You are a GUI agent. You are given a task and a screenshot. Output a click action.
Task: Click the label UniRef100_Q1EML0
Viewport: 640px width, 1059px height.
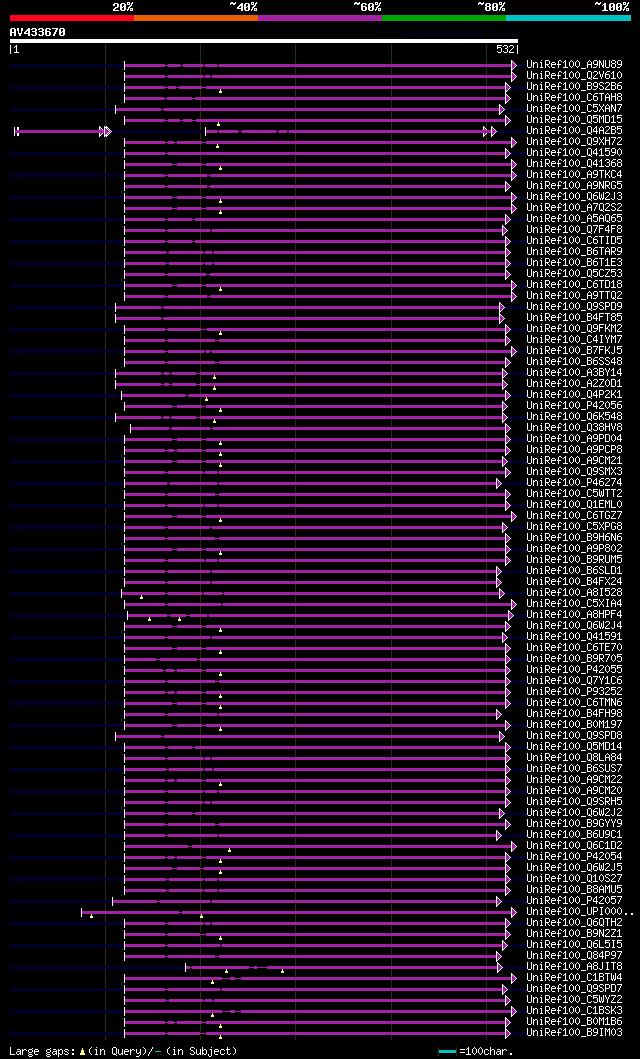click(x=575, y=505)
